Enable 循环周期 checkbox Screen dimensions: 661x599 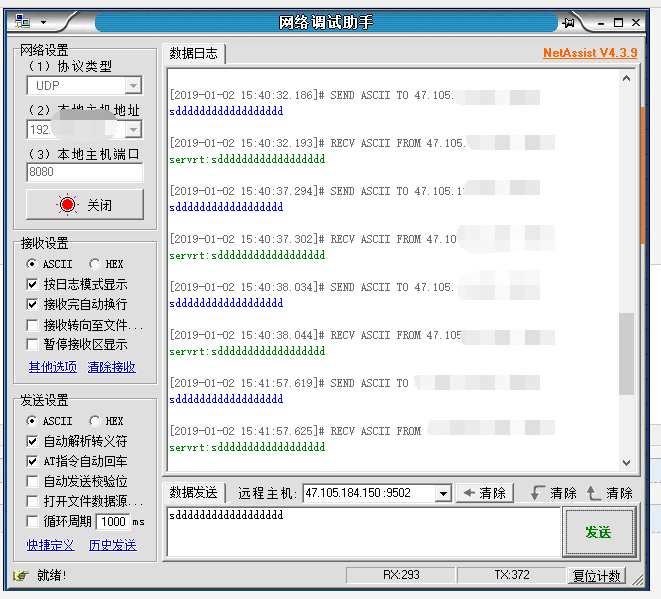[x=32, y=521]
